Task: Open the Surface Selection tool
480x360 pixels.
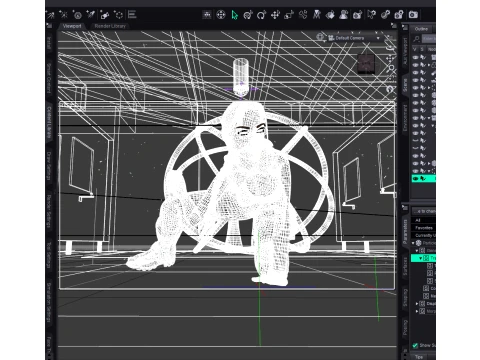Action: pos(330,15)
